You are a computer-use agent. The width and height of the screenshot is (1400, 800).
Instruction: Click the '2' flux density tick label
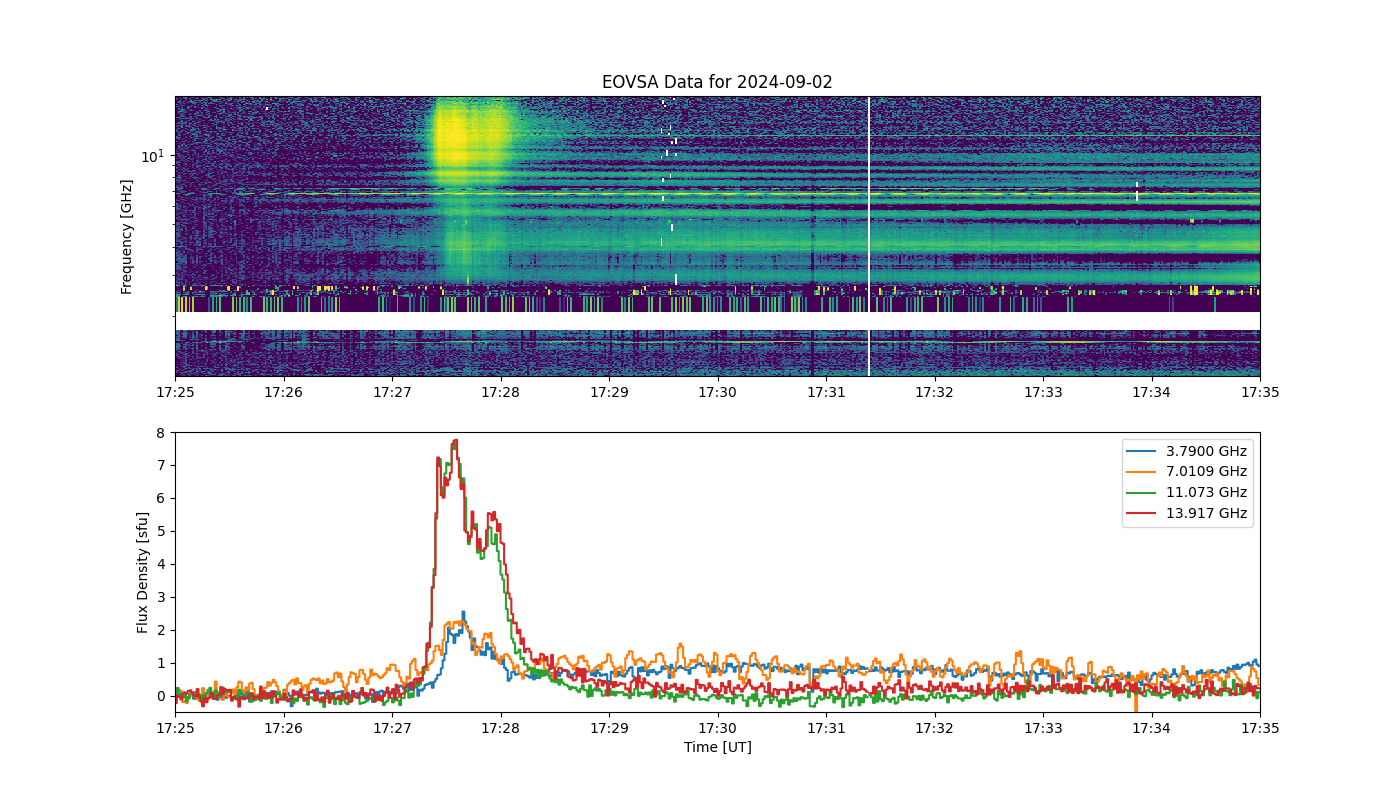160,630
